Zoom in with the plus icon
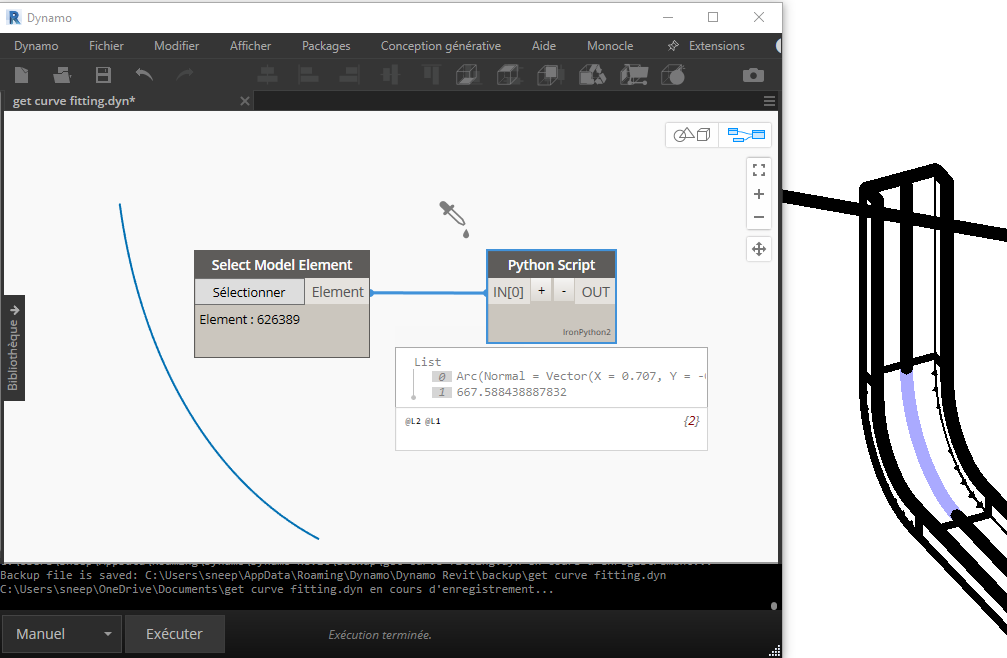The height and width of the screenshot is (658, 1007). (x=759, y=194)
